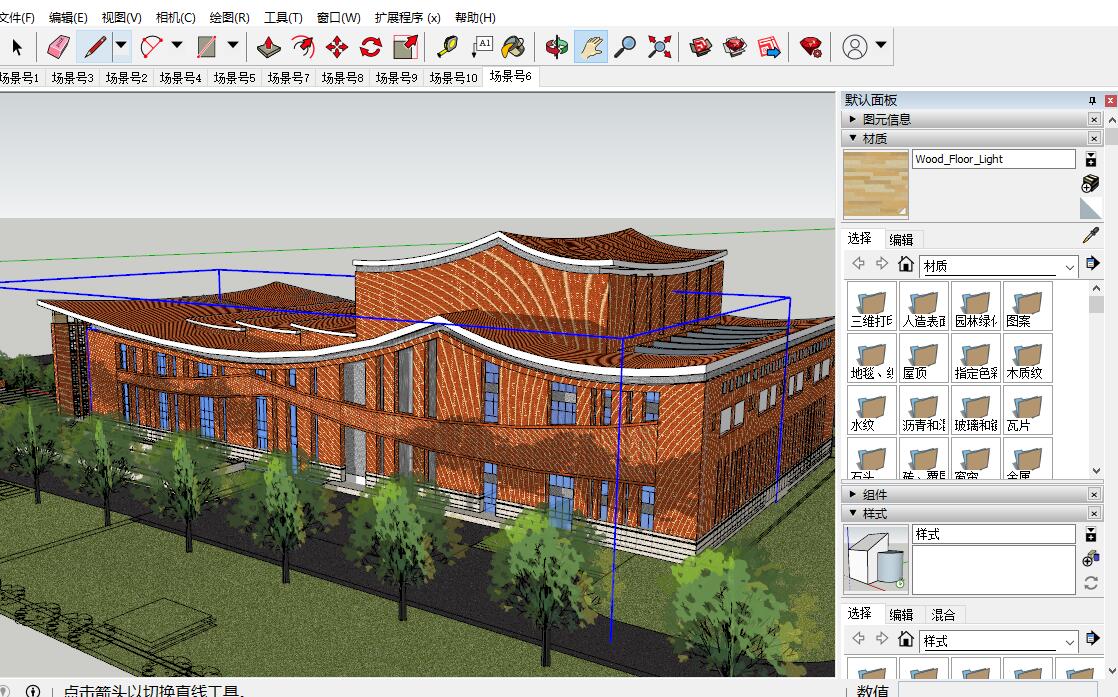The height and width of the screenshot is (697, 1118).
Task: Open the 屋顶 material folder
Action: pyautogui.click(x=922, y=358)
